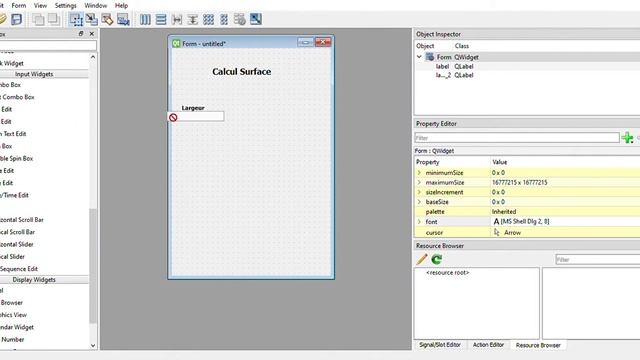Collapse the Input Widgets category header
The width and height of the screenshot is (640, 360).
tap(44, 74)
